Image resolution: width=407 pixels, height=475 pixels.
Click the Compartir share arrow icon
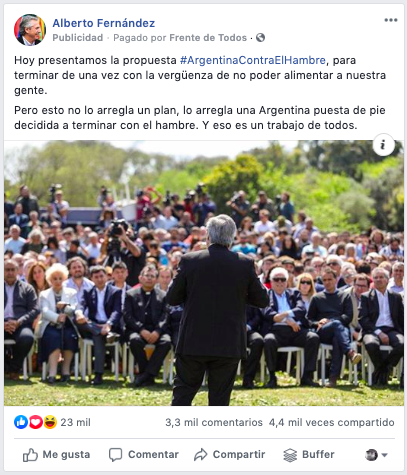coord(201,455)
